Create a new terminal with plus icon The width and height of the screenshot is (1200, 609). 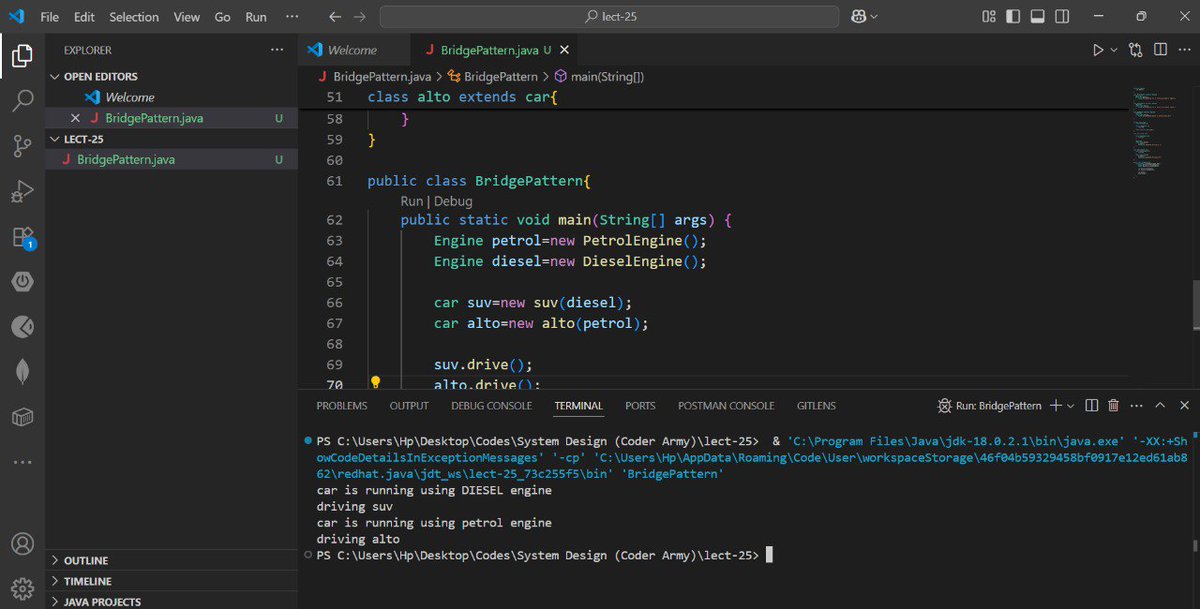coord(1056,406)
